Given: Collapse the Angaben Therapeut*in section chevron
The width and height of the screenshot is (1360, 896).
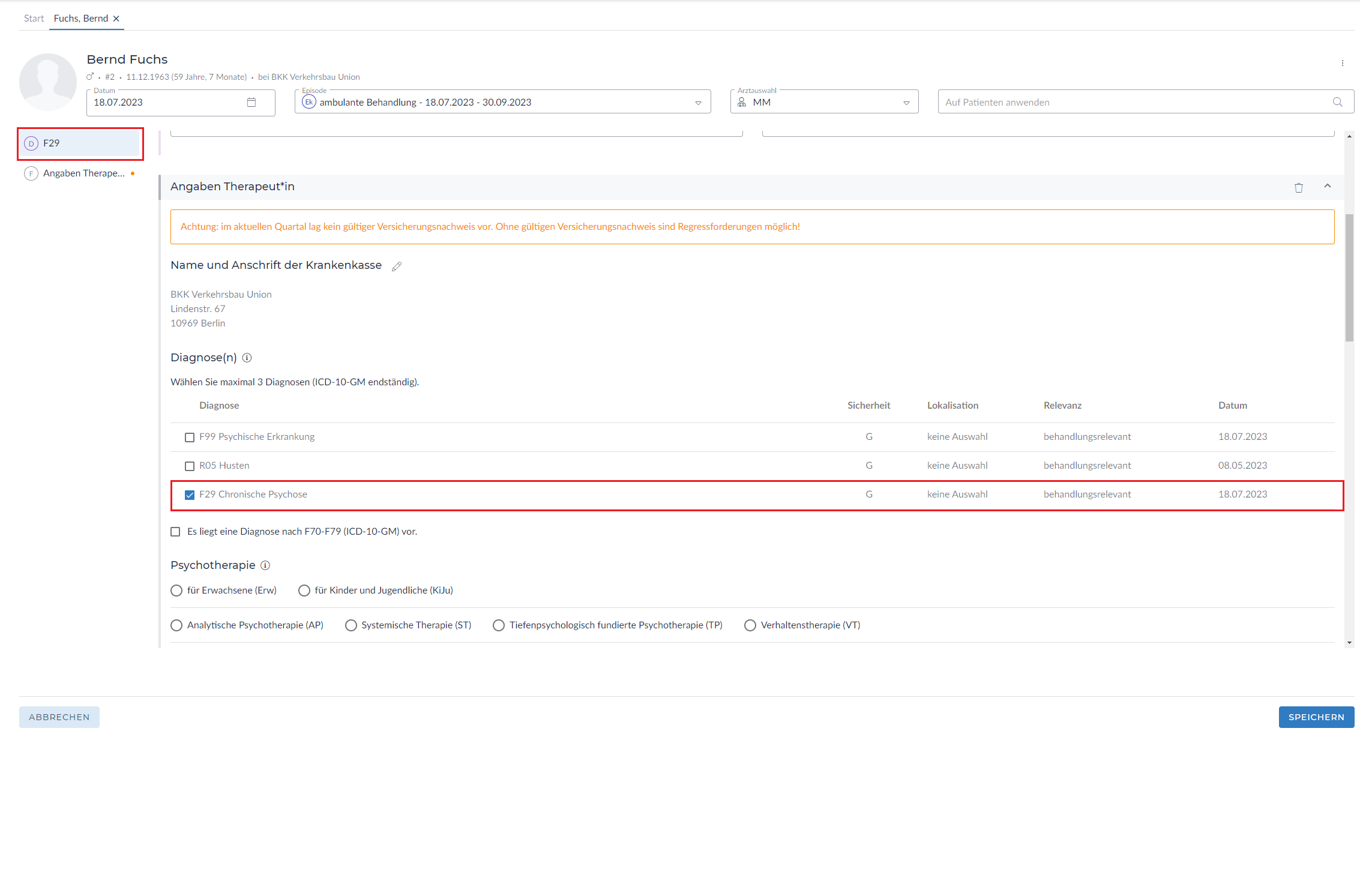Looking at the screenshot, I should pos(1327,187).
